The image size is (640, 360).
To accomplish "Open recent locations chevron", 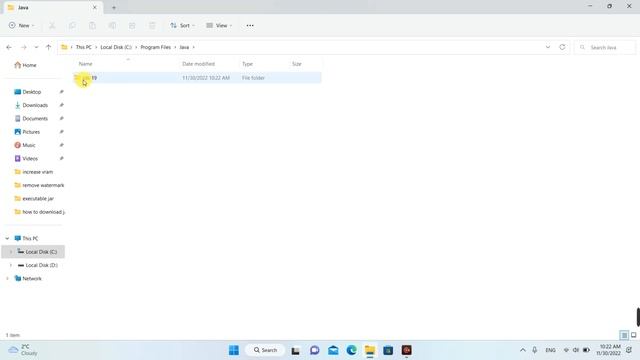I will coord(36,47).
